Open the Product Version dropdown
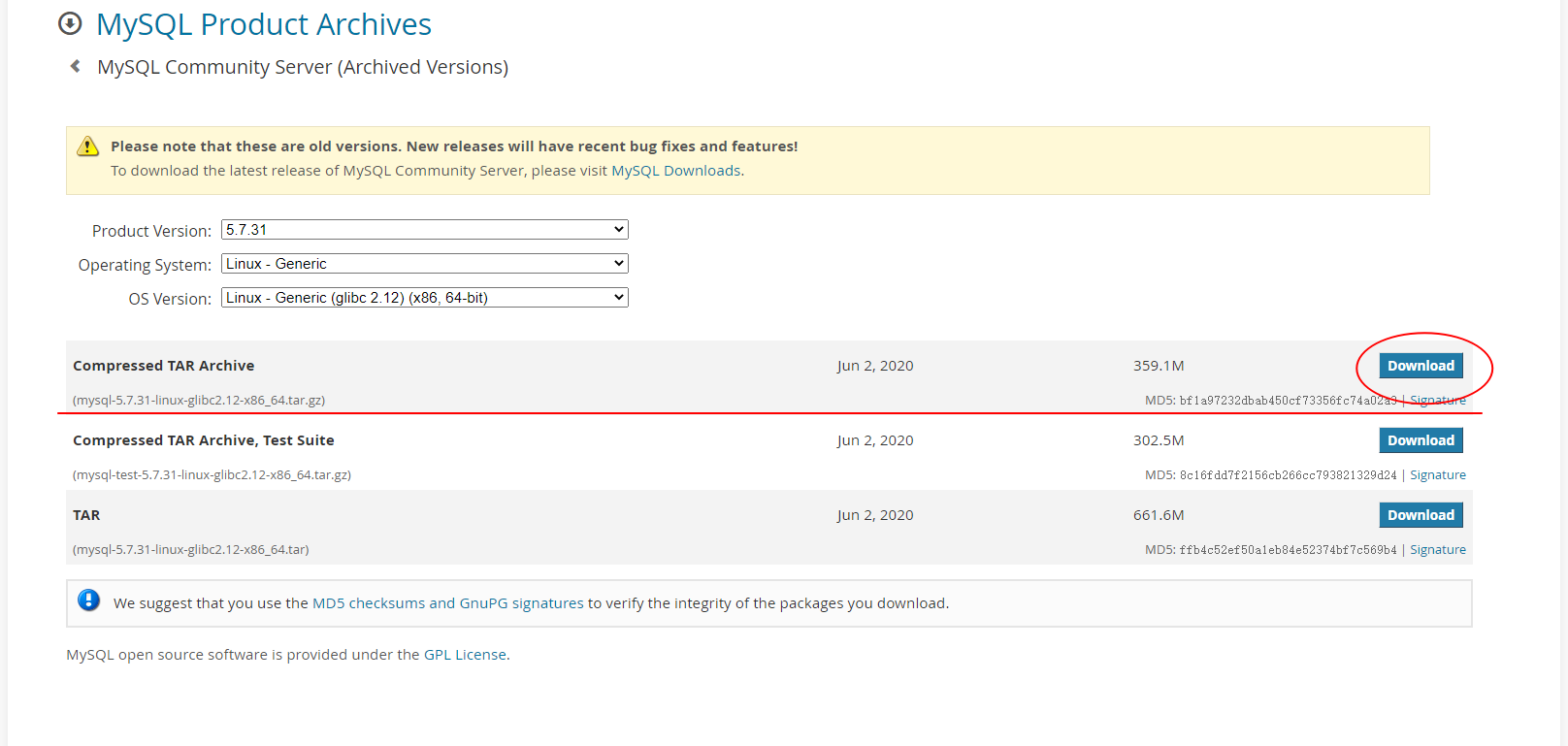Image resolution: width=1568 pixels, height=746 pixels. tap(424, 230)
